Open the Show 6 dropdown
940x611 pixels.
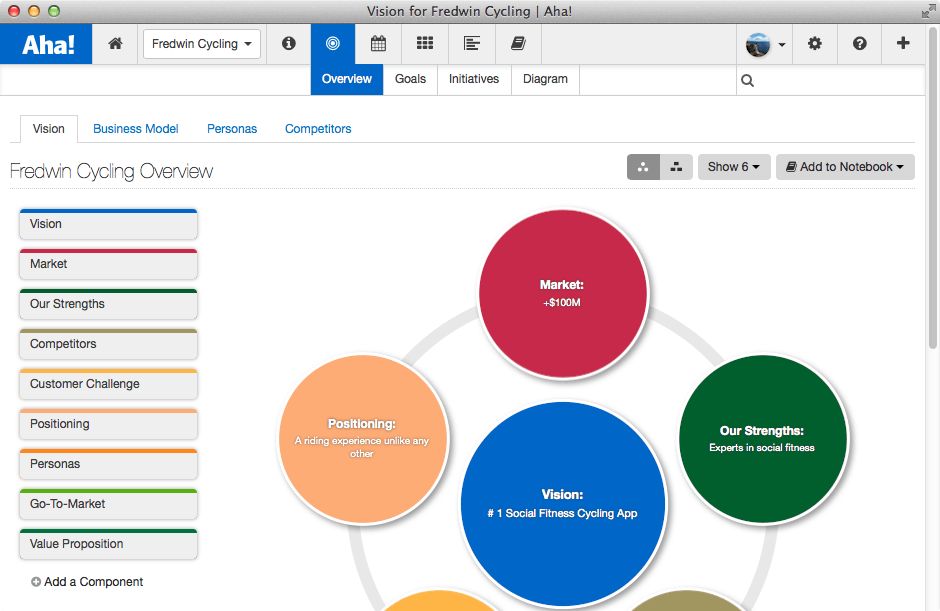click(733, 167)
